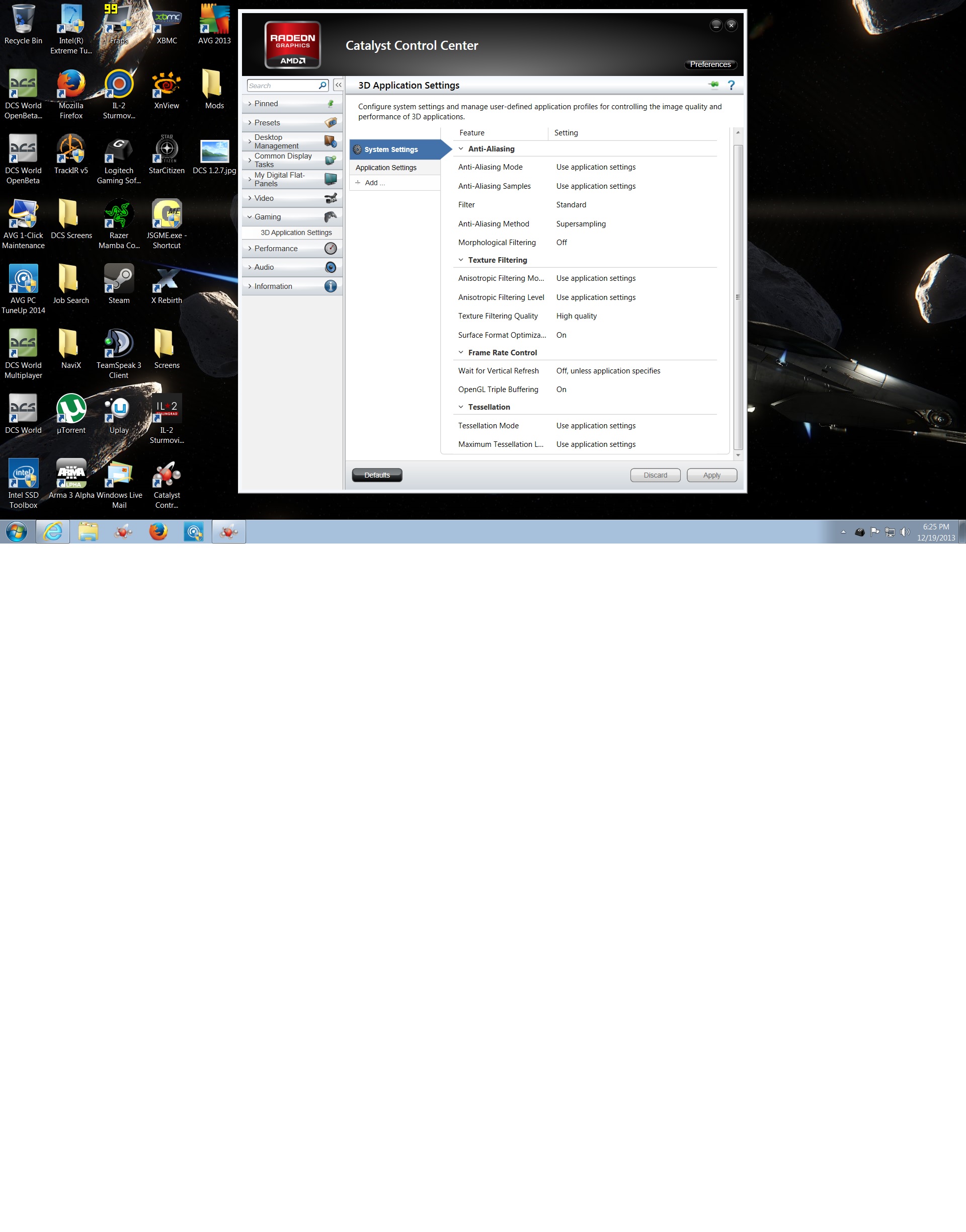Collapse the sidebar with double-arrow button
This screenshot has height=1232, width=966.
click(x=338, y=85)
